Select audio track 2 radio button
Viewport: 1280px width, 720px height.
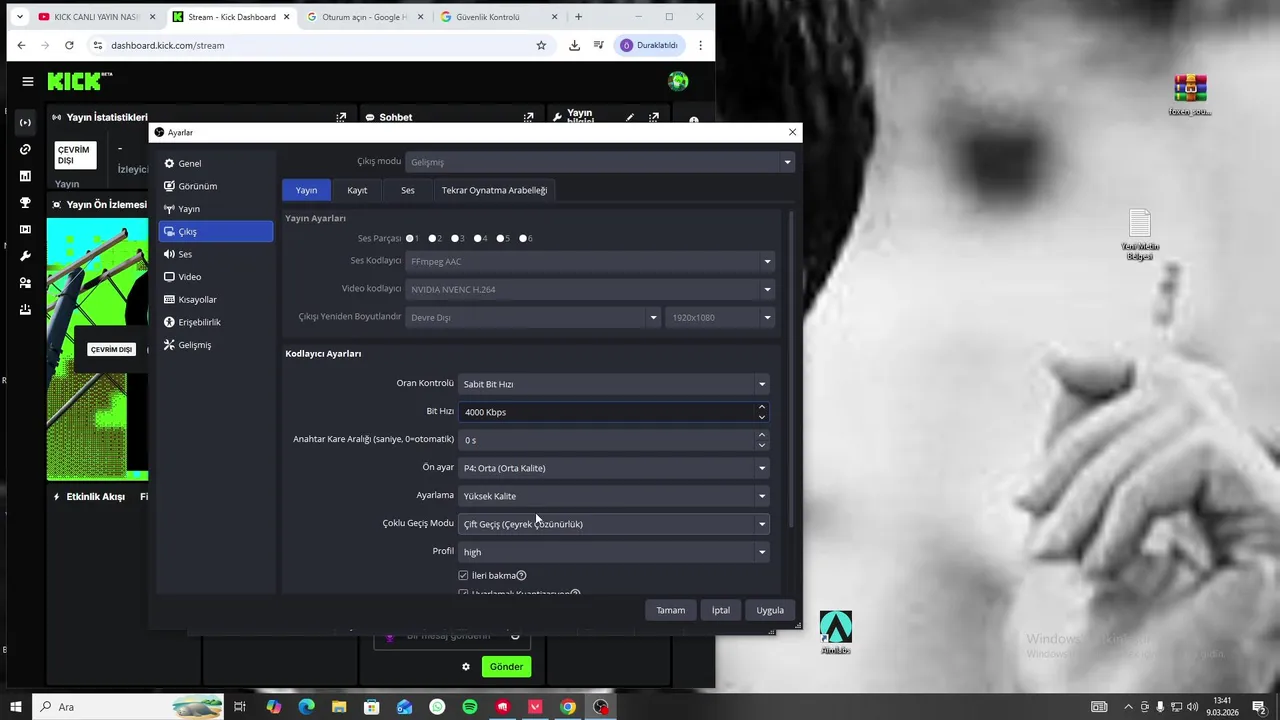[434, 238]
